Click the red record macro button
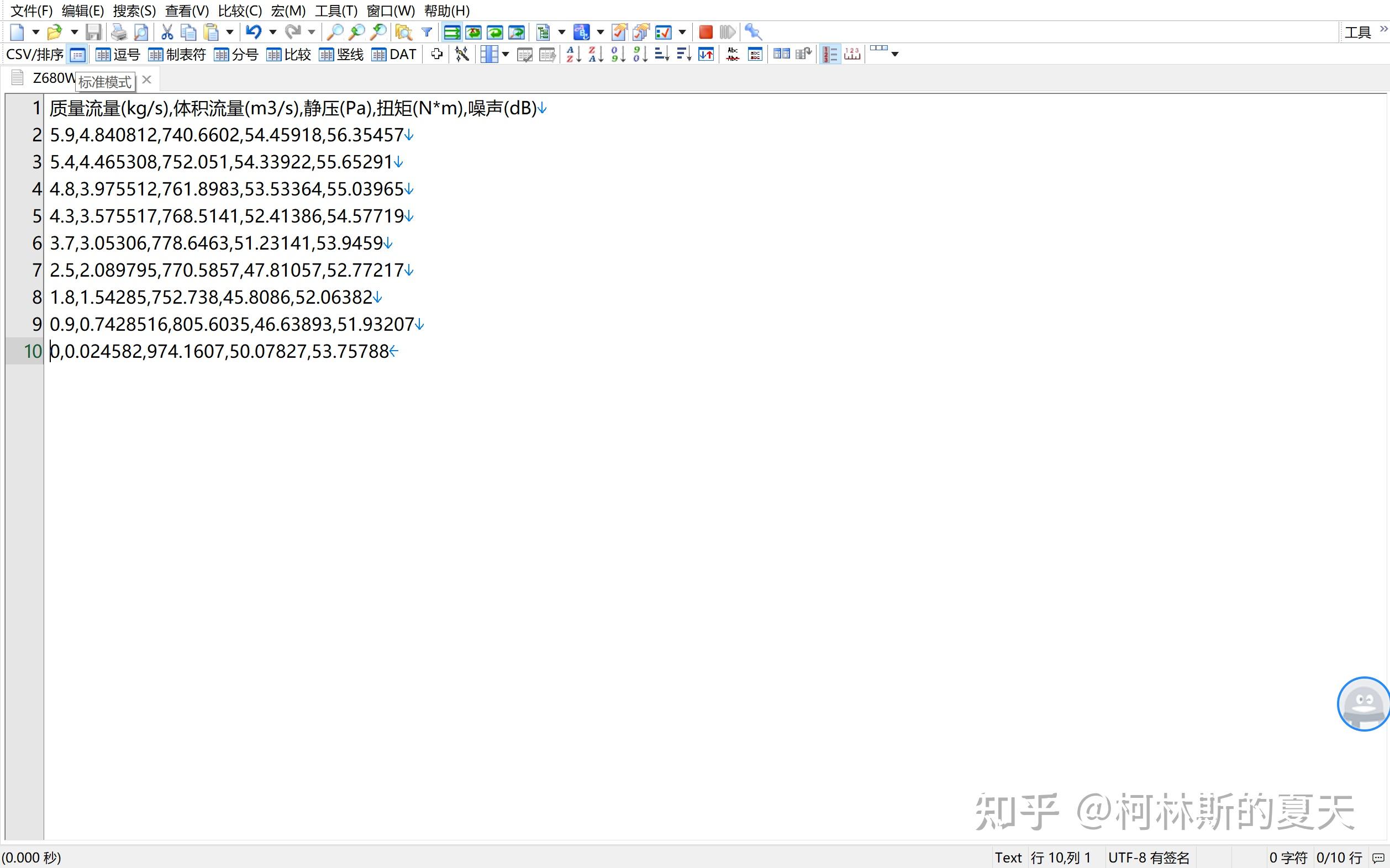The height and width of the screenshot is (868, 1390). (706, 32)
